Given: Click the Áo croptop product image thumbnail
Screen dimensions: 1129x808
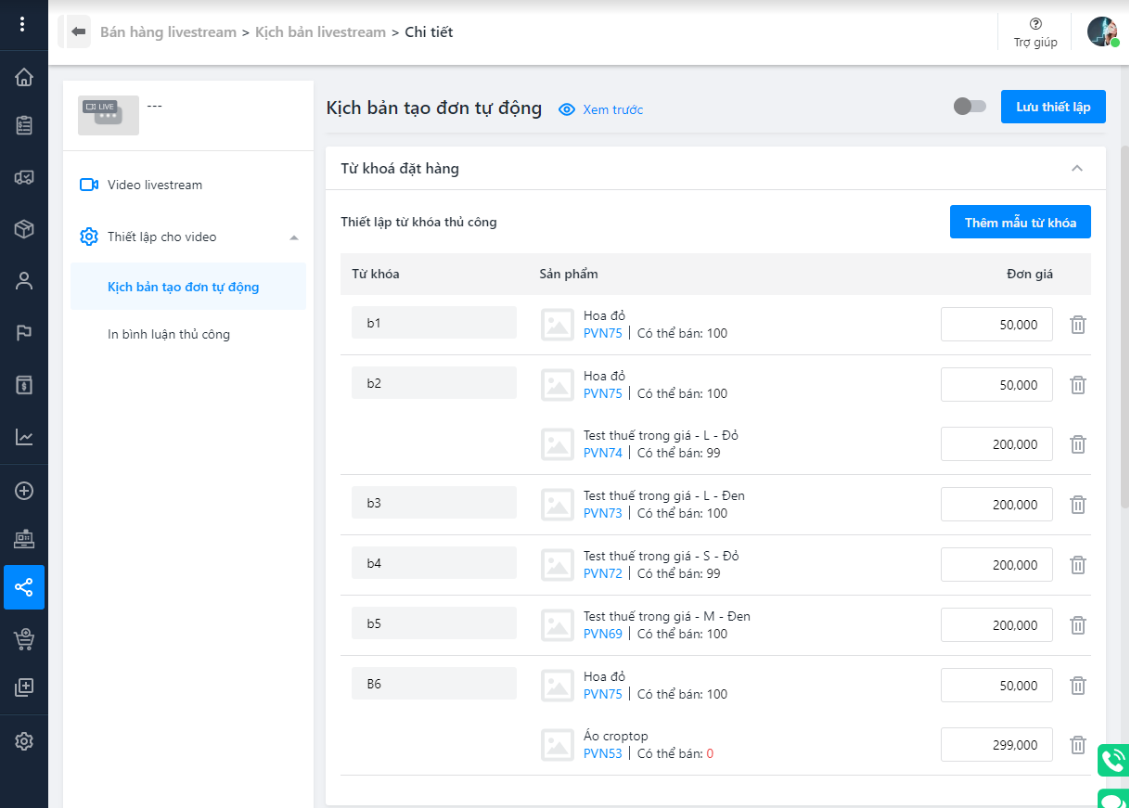Looking at the screenshot, I should pos(557,745).
